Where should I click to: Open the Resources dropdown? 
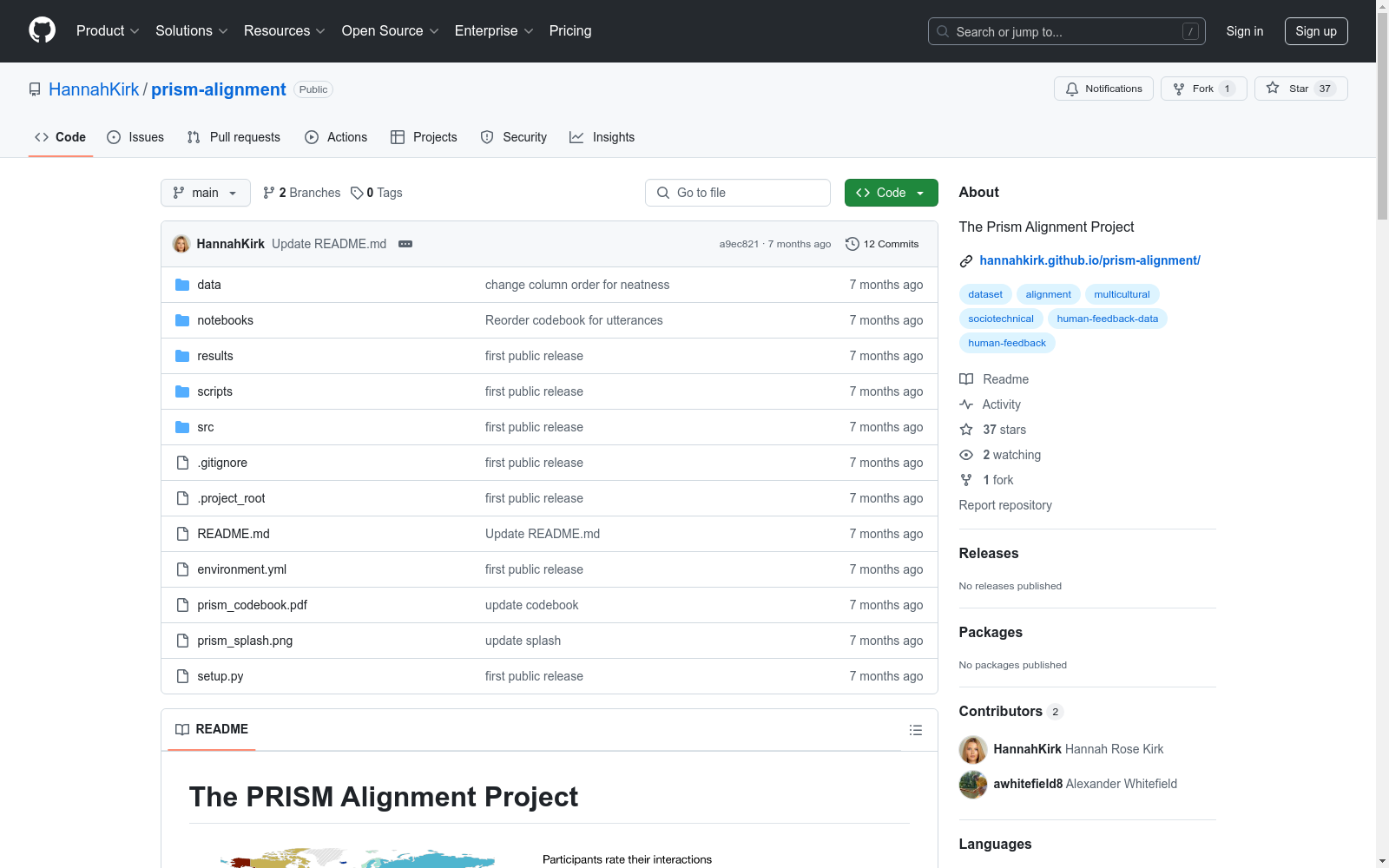[285, 30]
